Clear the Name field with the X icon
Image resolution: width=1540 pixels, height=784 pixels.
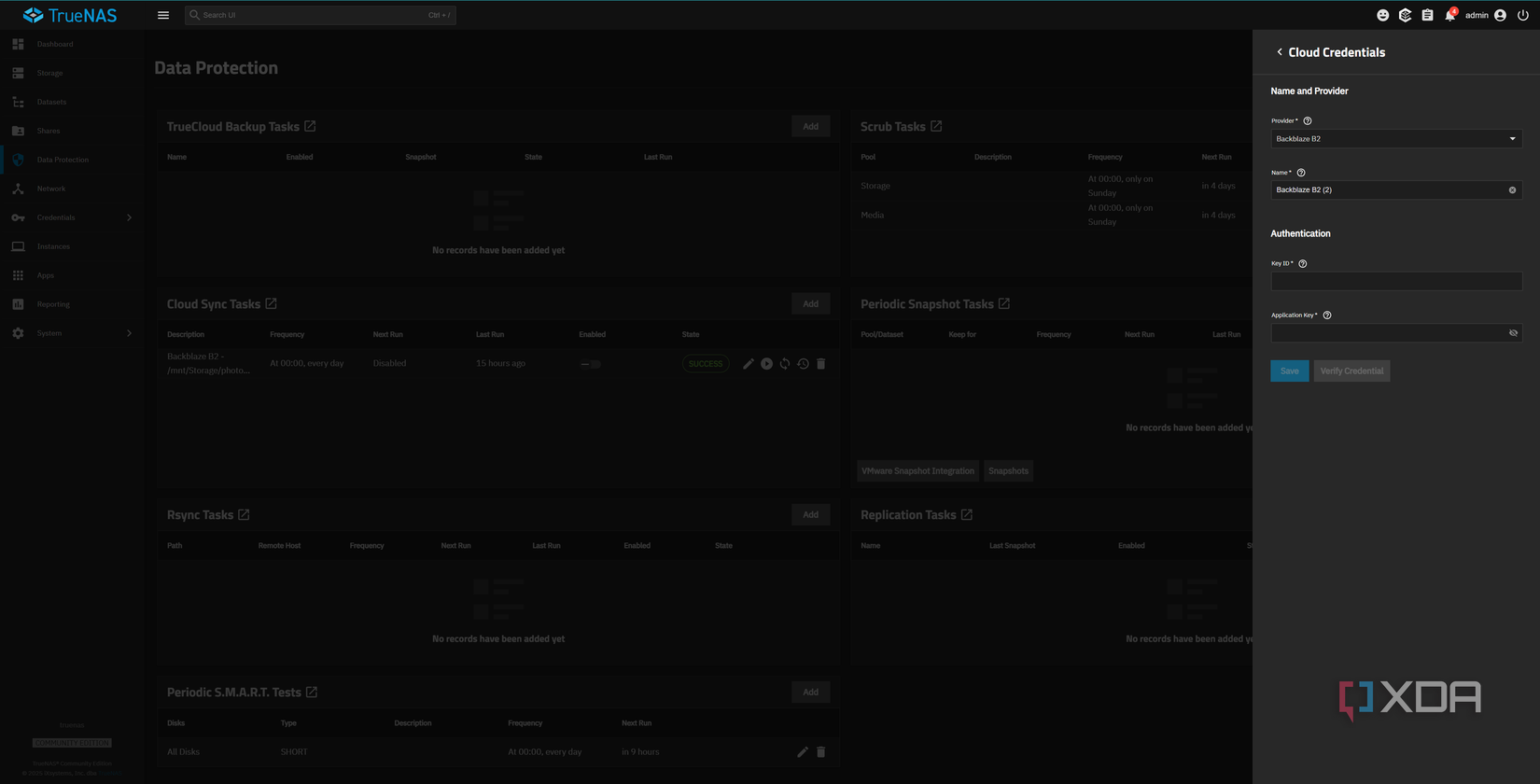[1513, 190]
